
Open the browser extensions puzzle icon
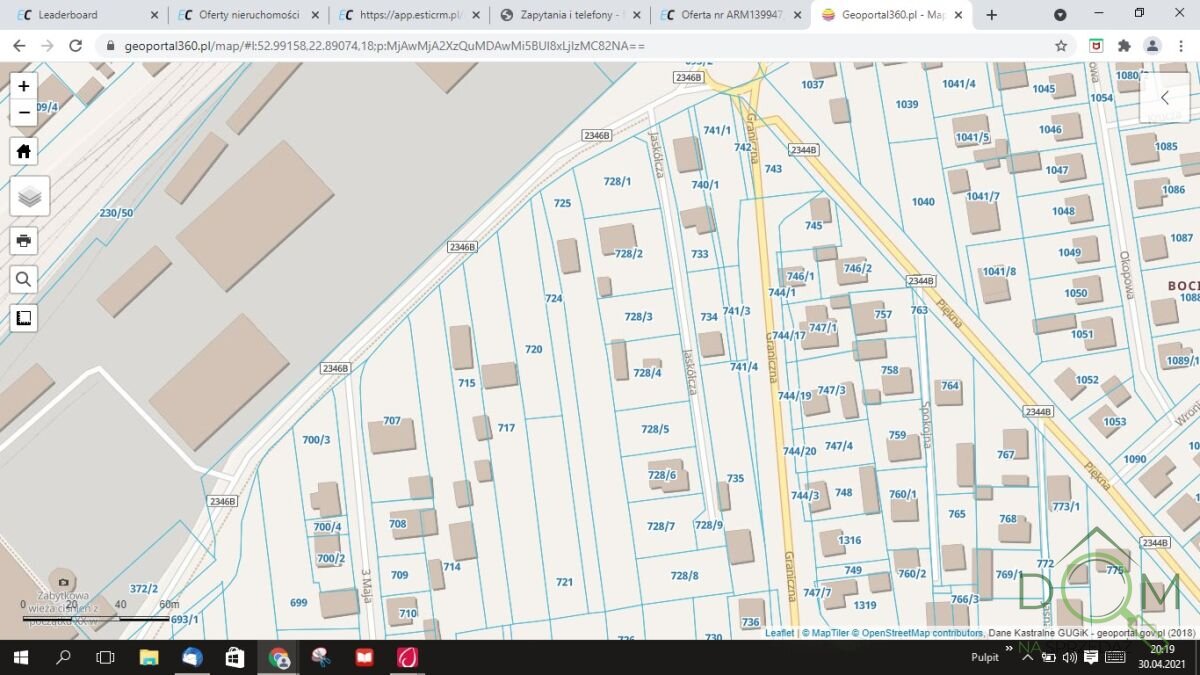point(1124,46)
